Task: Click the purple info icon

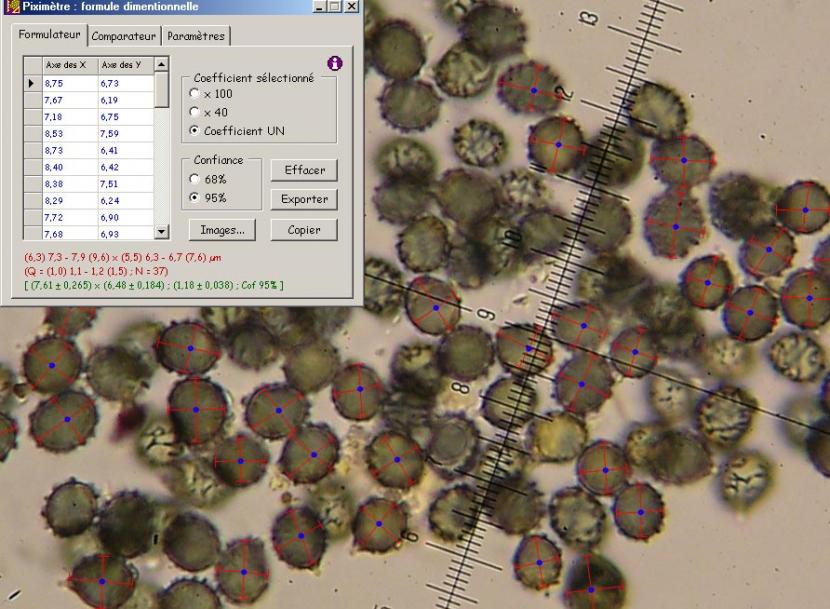Action: click(335, 63)
